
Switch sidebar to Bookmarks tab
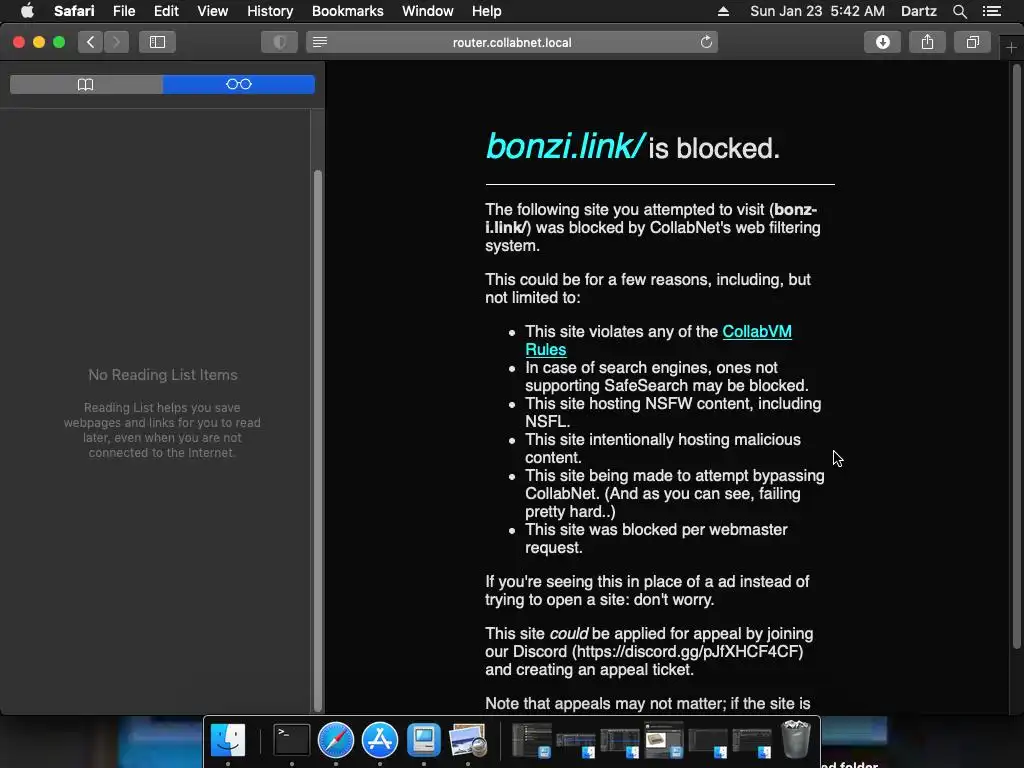[86, 84]
